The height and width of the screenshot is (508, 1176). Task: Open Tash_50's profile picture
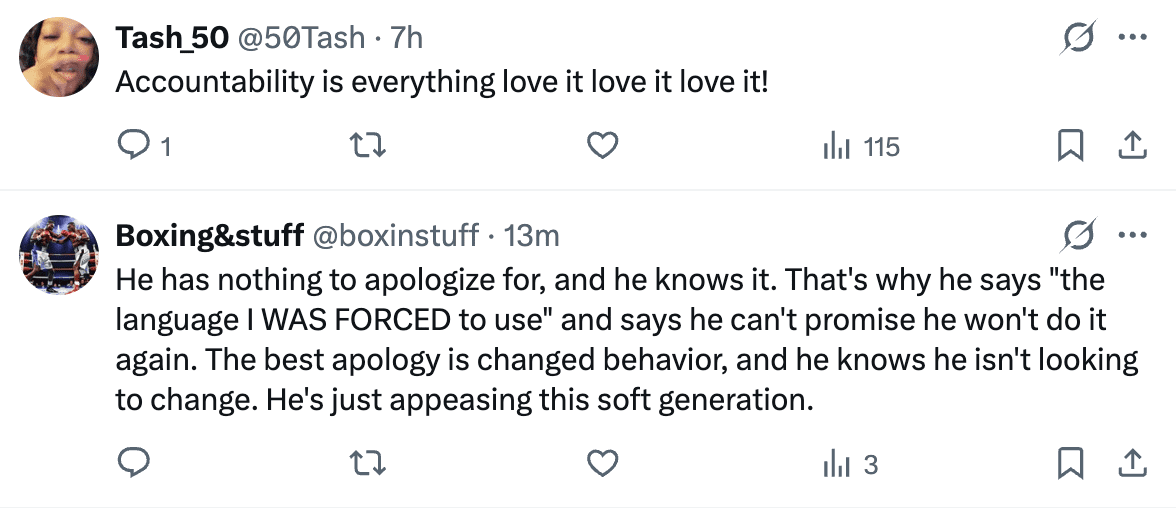coord(59,57)
